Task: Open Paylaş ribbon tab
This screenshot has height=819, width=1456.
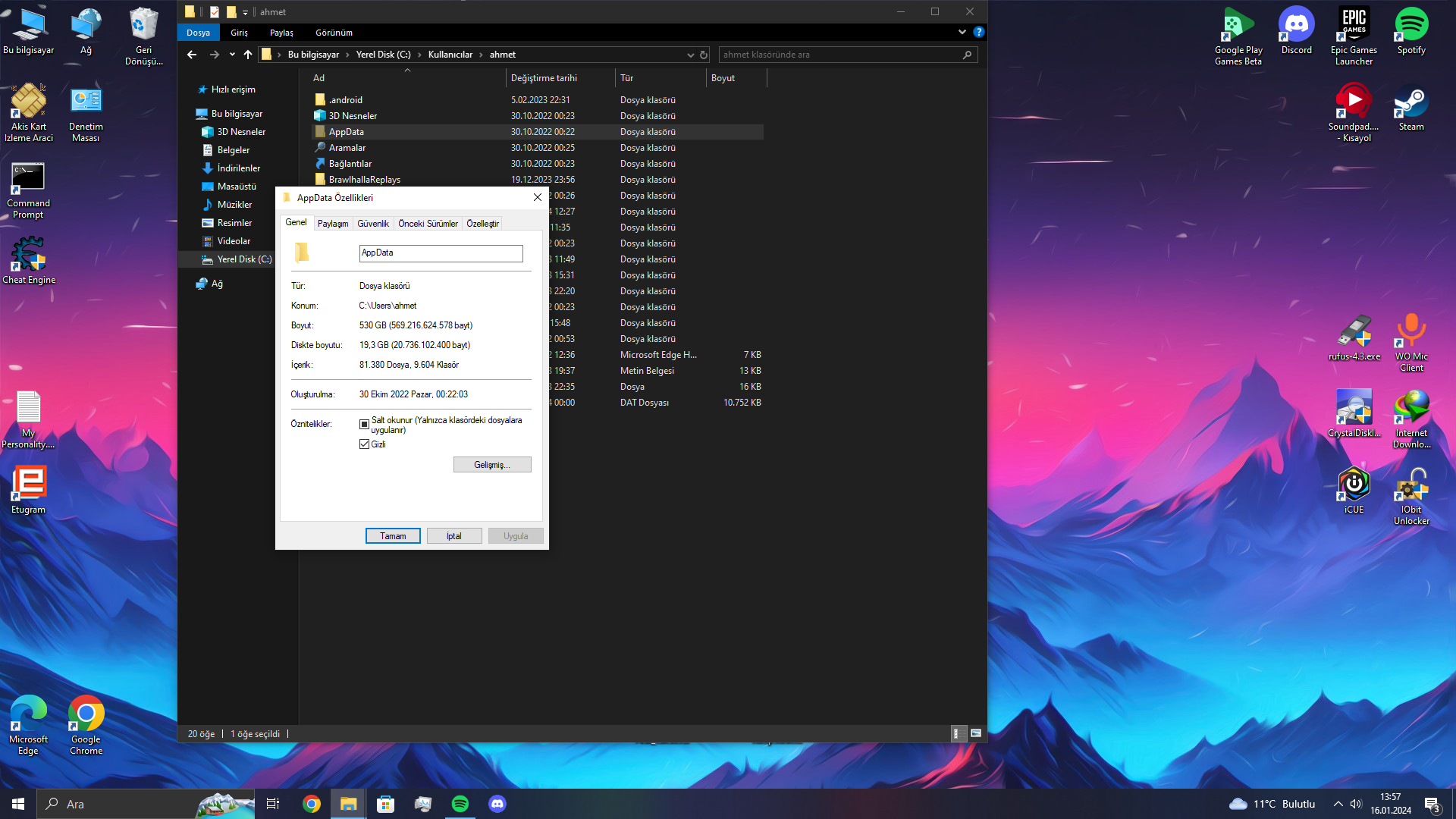Action: 281,33
